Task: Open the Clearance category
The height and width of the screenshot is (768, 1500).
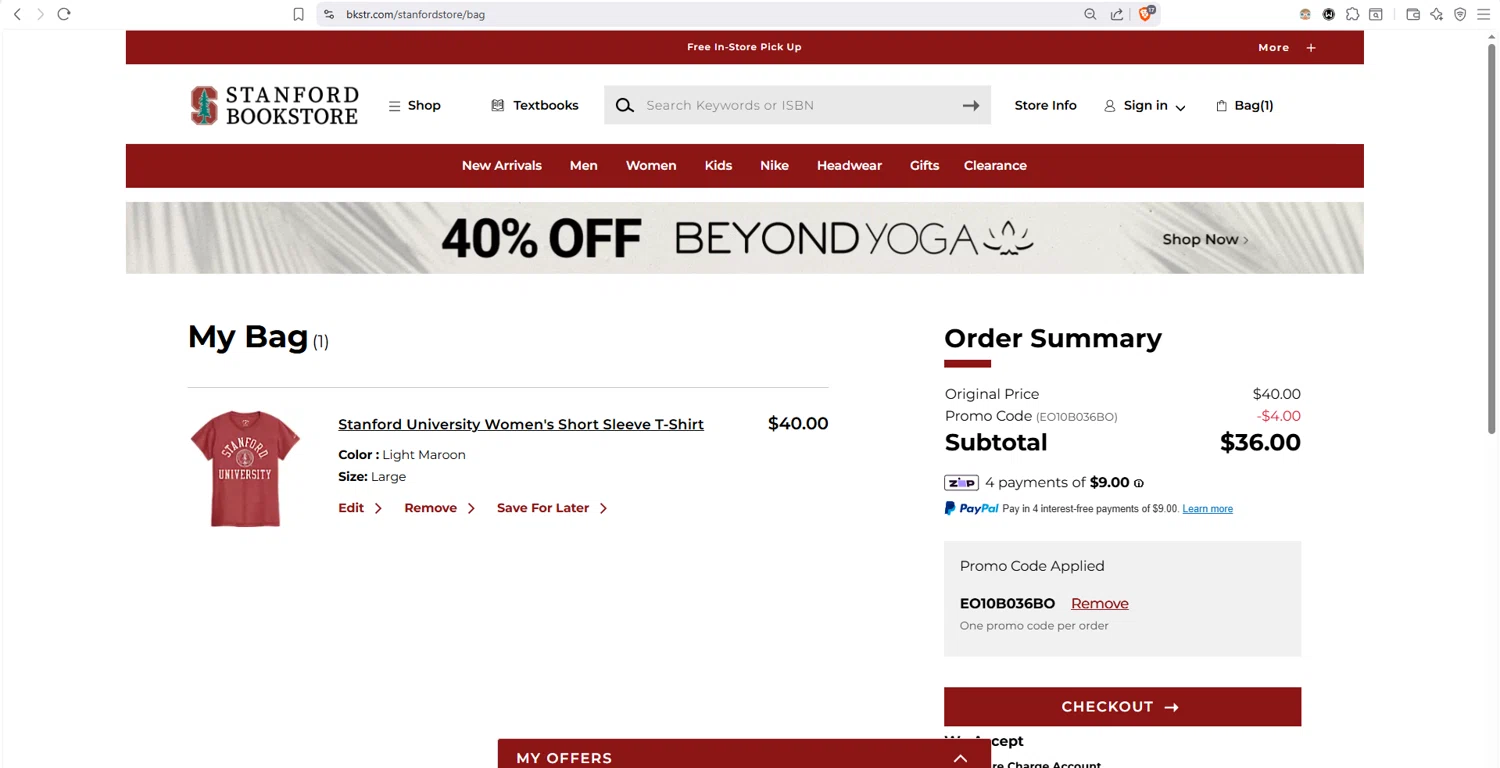Action: pos(995,166)
